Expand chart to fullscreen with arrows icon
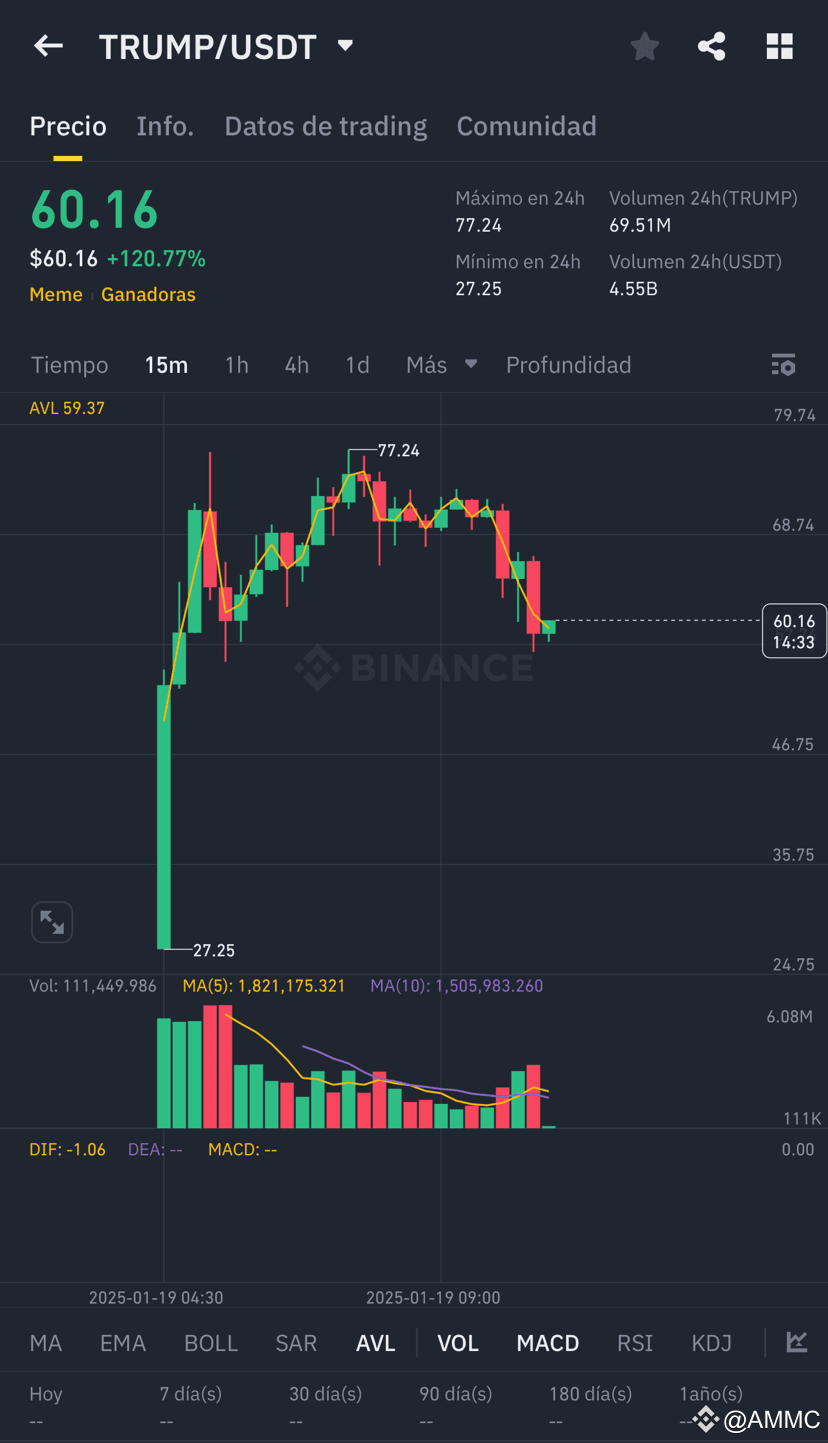 [x=52, y=922]
